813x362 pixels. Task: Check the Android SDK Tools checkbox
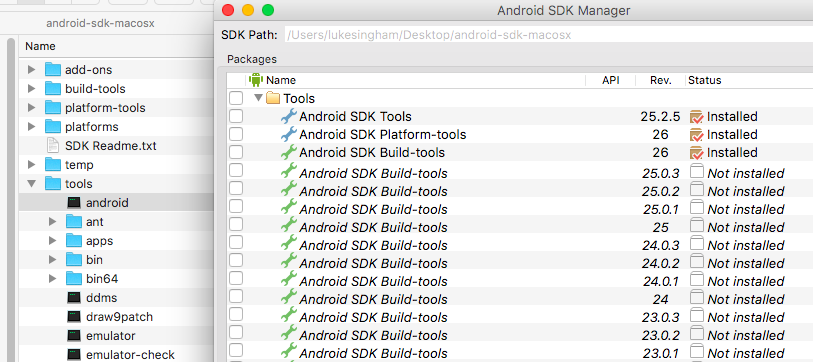coord(236,116)
